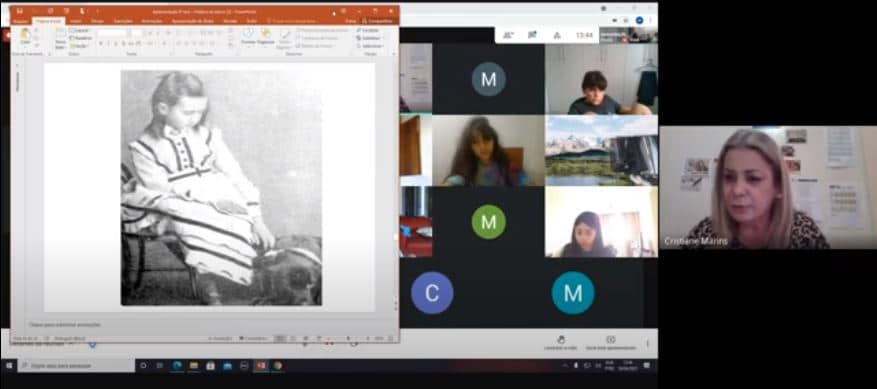Click the Você está apresentando button
This screenshot has width=877, height=389.
(x=611, y=343)
